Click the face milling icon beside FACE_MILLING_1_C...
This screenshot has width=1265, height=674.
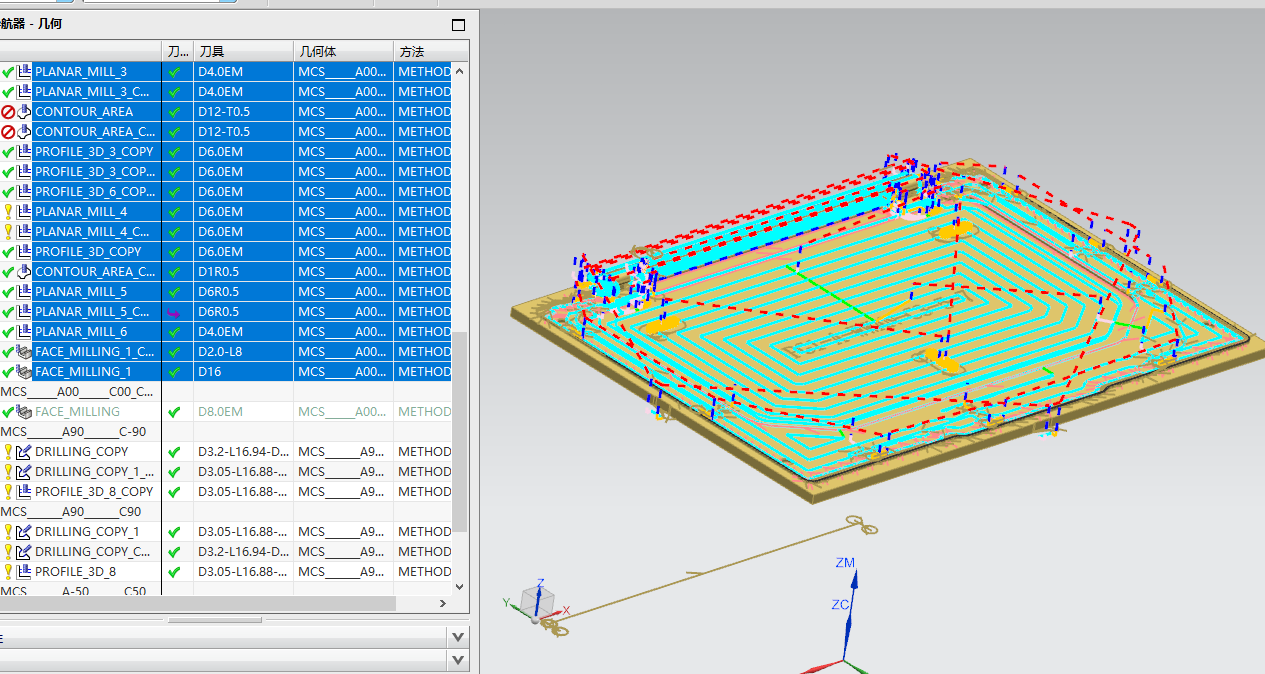pyautogui.click(x=25, y=352)
